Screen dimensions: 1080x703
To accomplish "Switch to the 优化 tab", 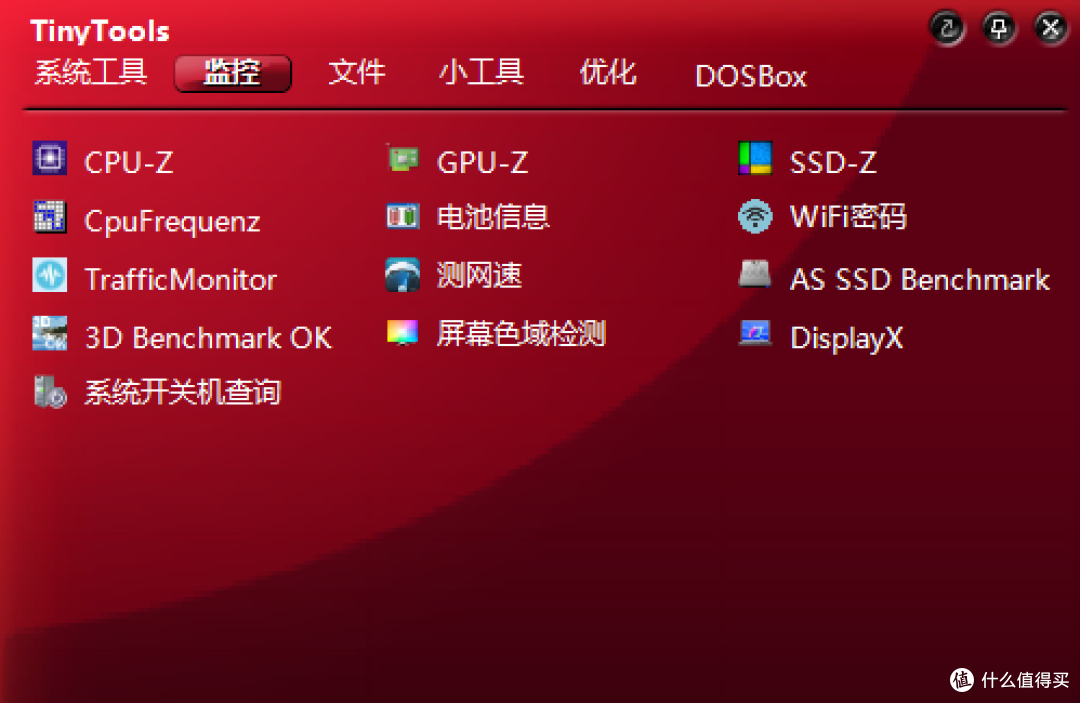I will tap(608, 72).
